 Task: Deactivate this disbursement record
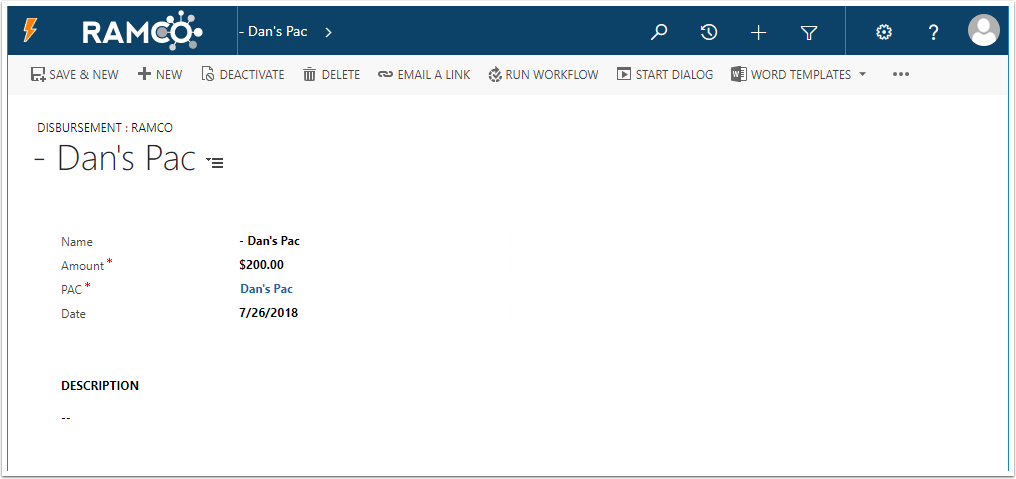tap(243, 75)
